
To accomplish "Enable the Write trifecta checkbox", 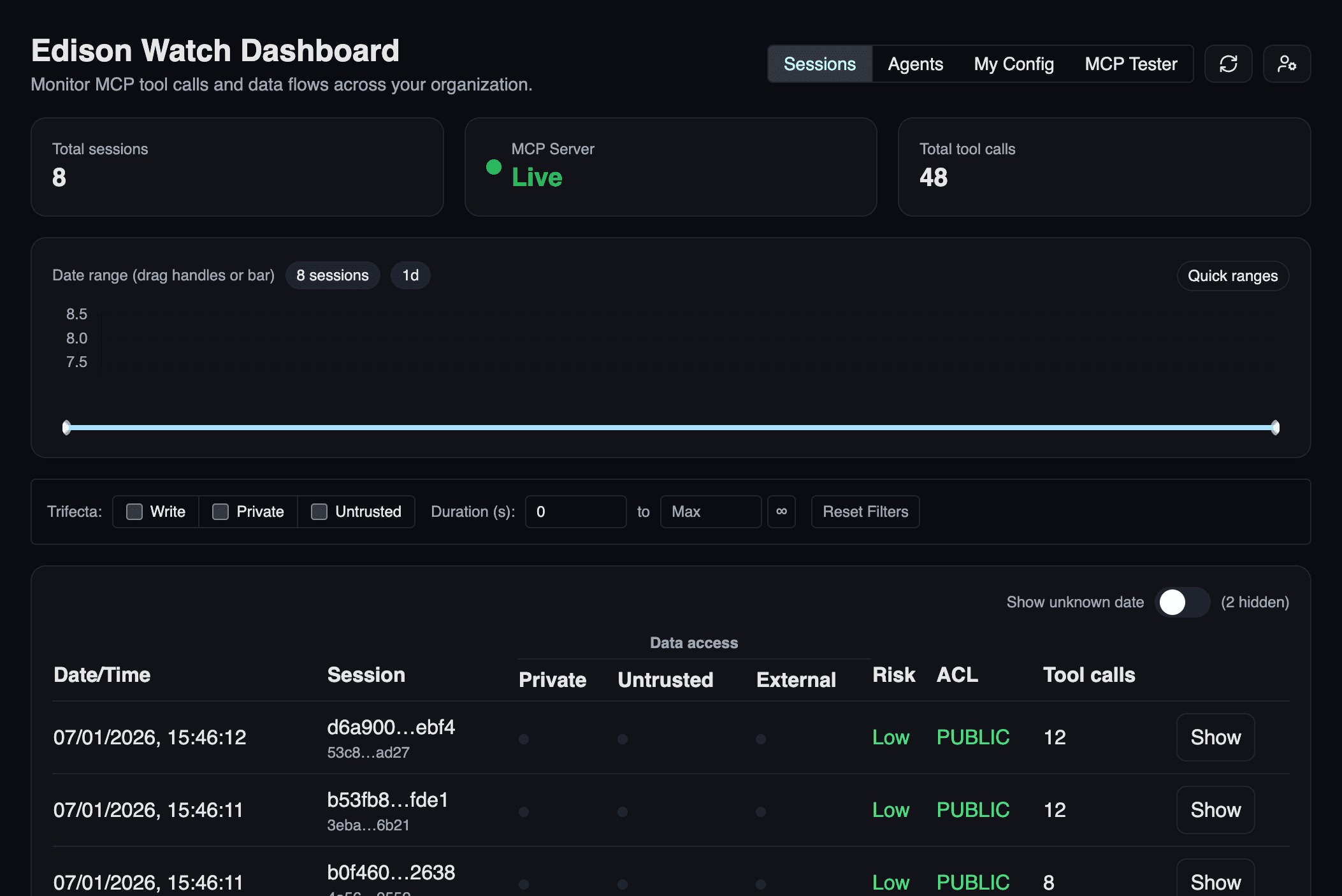I will (134, 511).
